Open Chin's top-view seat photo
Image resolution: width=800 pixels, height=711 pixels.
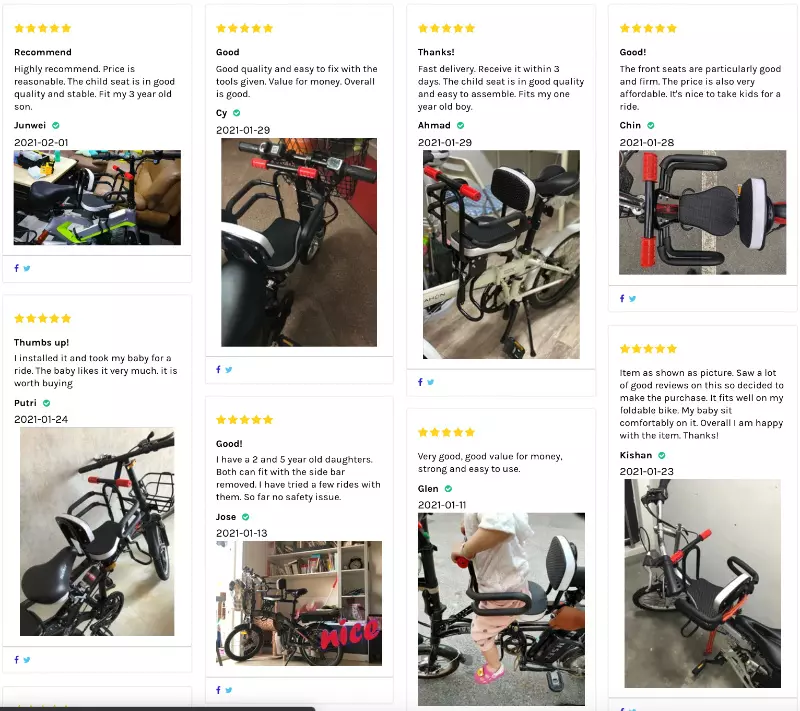tap(703, 212)
